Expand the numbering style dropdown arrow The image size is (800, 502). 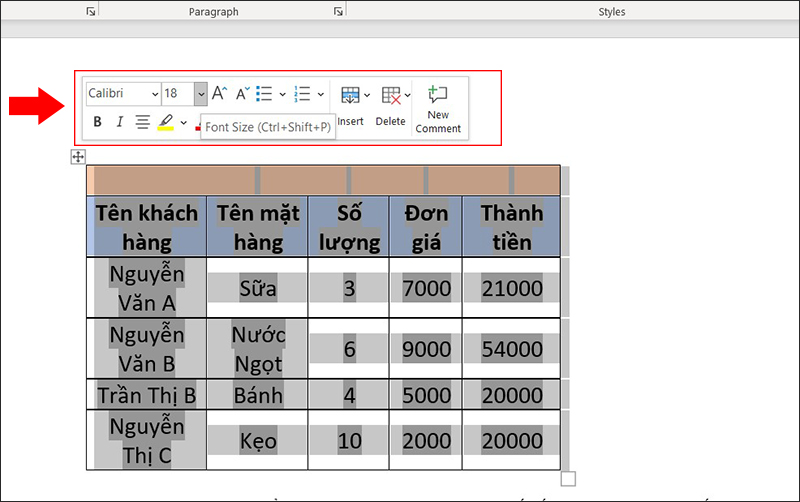pyautogui.click(x=321, y=93)
